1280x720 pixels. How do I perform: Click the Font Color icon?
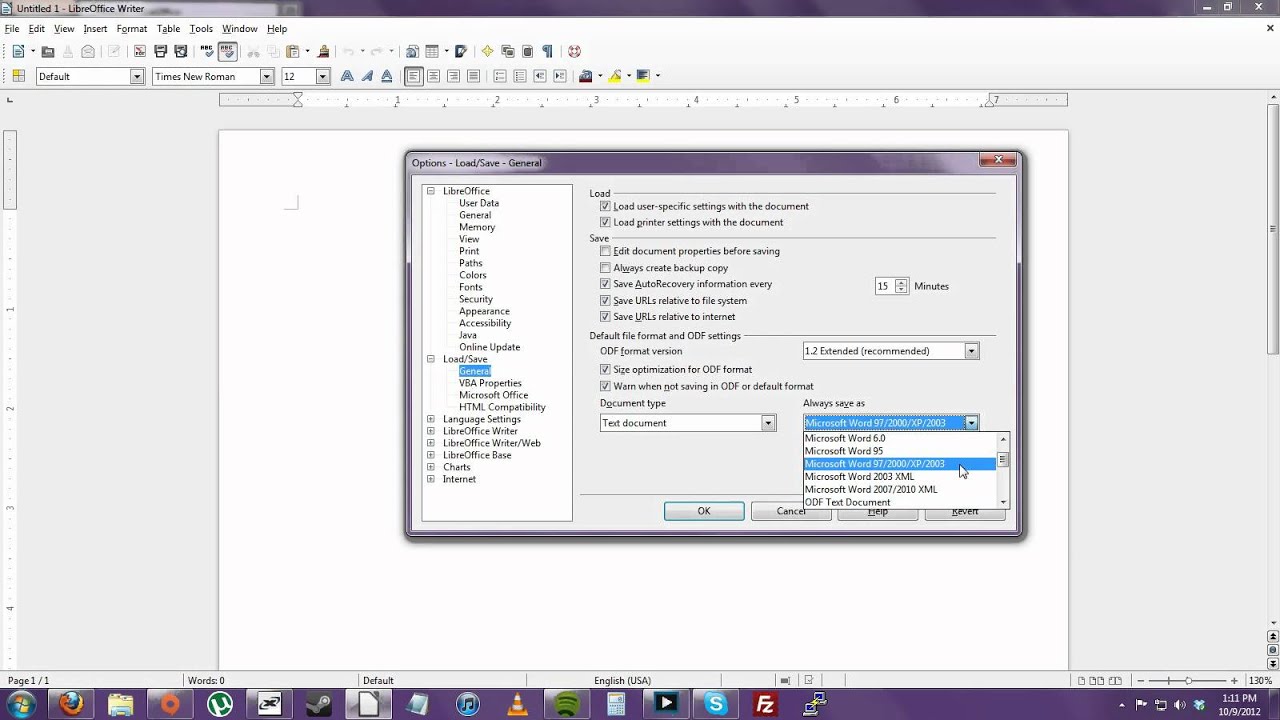[586, 76]
